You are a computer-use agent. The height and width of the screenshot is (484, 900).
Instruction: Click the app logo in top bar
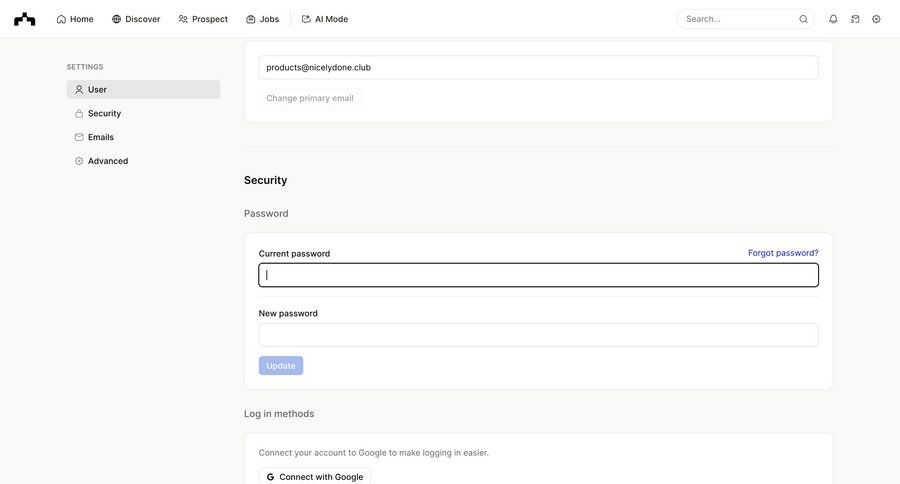[x=25, y=19]
